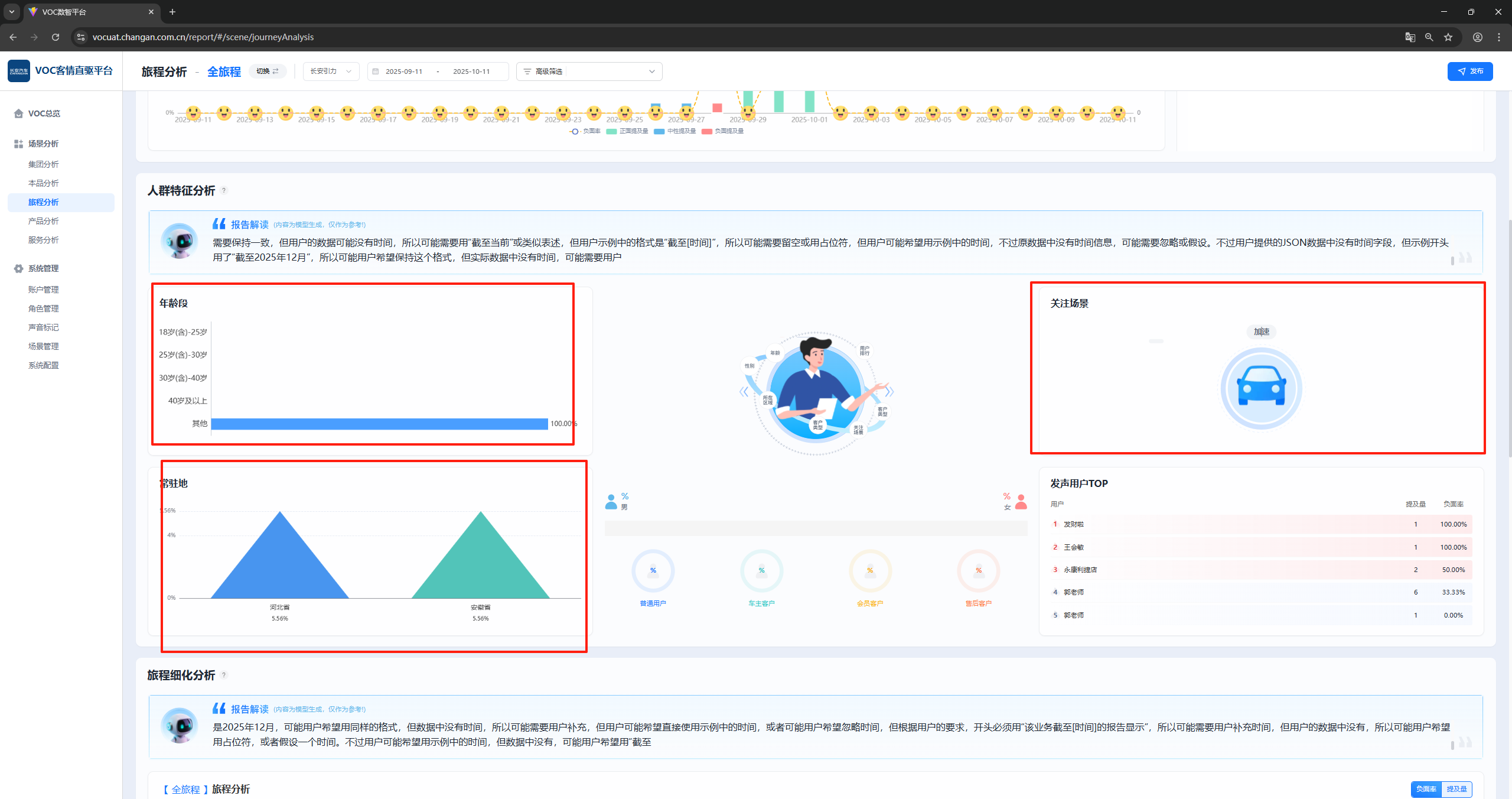Click the start date 2025-09-11 field
The image size is (1512, 799).
[404, 72]
